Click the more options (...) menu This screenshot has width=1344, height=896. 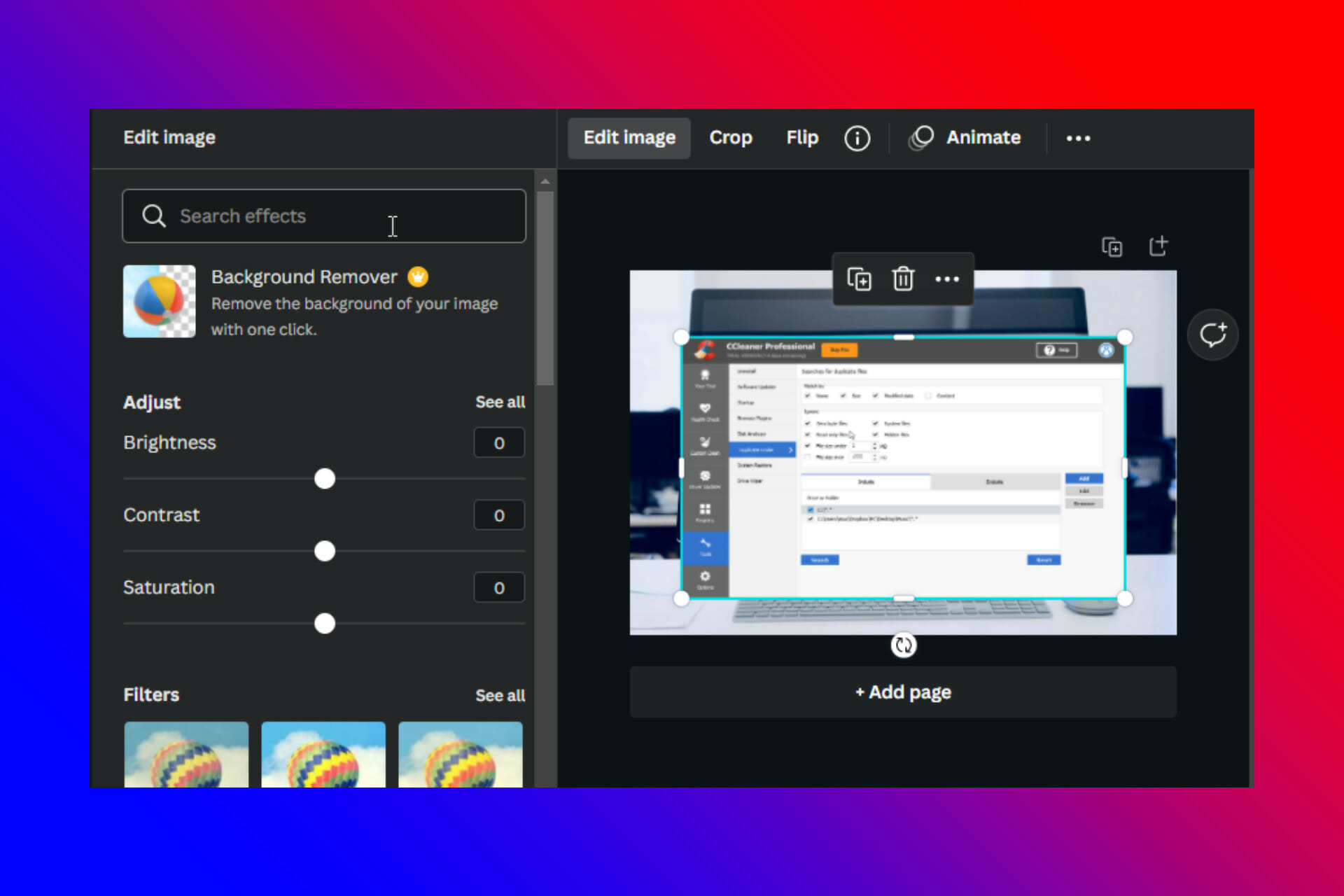pos(1078,138)
